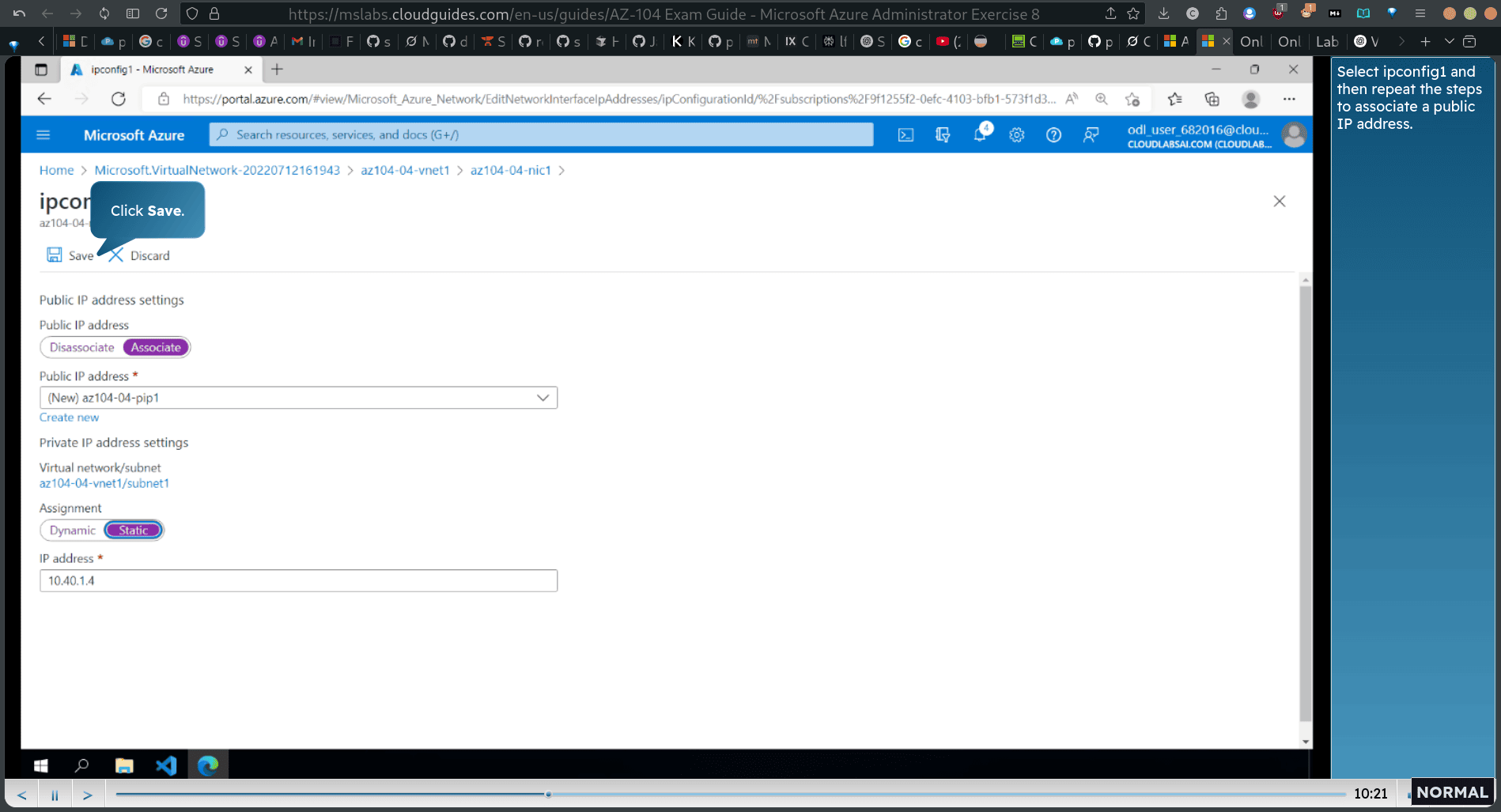Click the Create new link

pos(69,417)
